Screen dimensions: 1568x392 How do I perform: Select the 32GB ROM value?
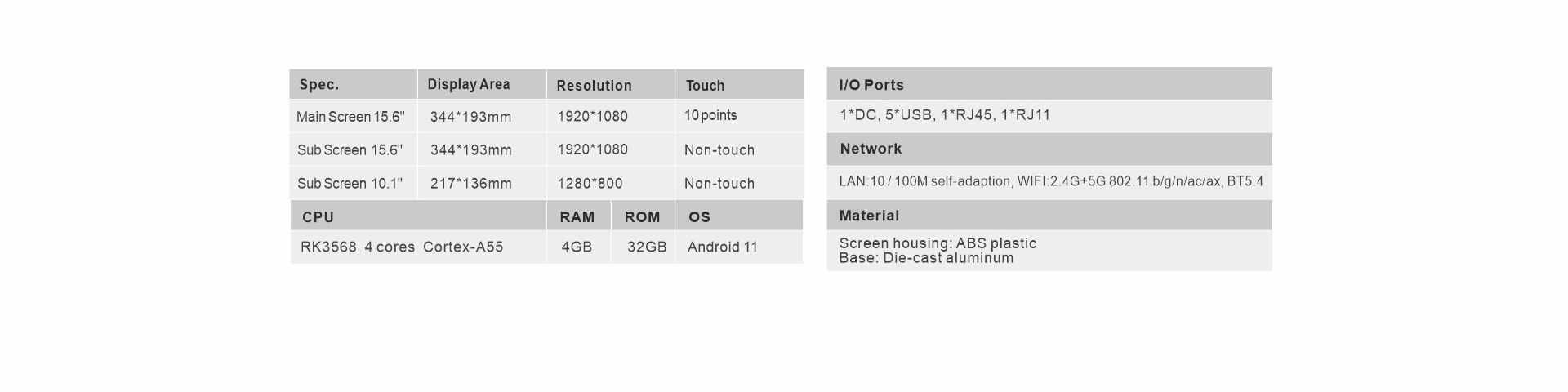(647, 247)
